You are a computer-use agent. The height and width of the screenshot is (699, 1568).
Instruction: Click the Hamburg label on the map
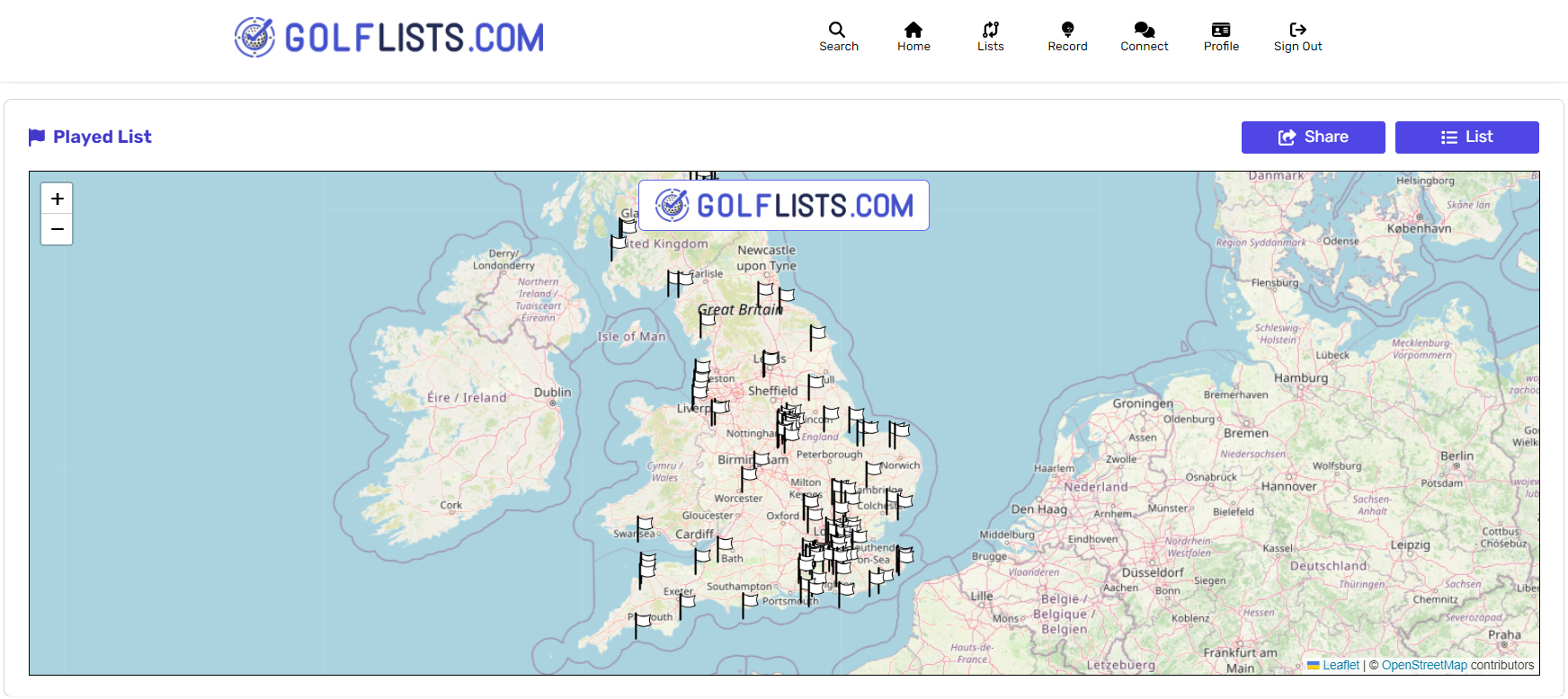(x=1301, y=378)
